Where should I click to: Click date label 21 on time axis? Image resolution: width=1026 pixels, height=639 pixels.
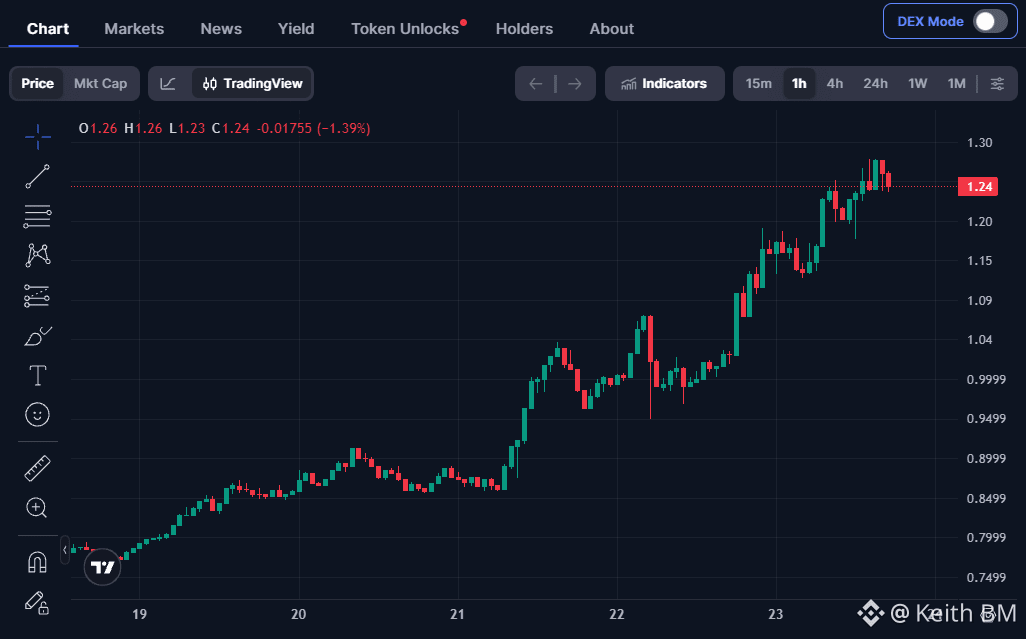coord(457,614)
